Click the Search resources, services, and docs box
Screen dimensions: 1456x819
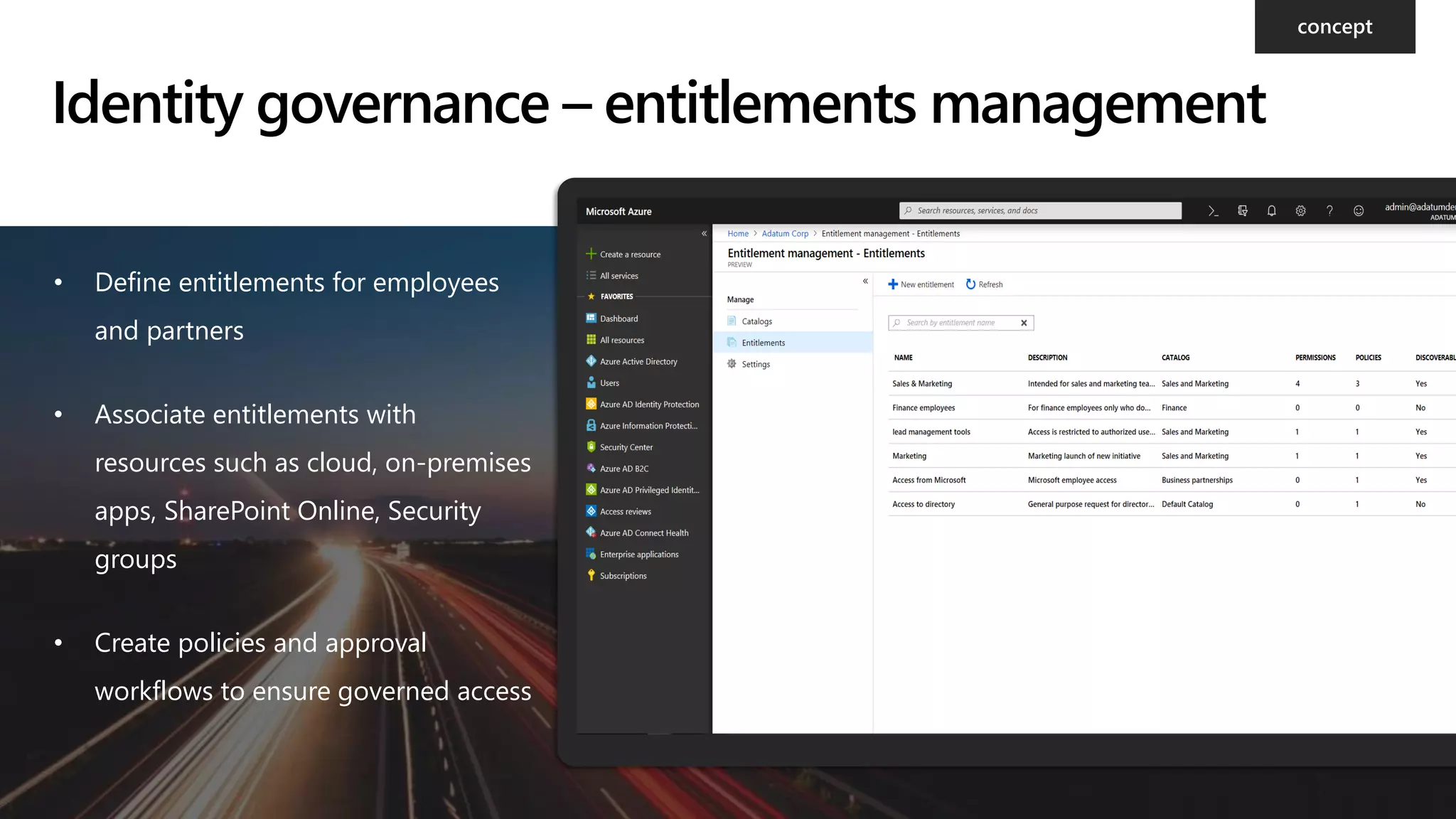1040,210
